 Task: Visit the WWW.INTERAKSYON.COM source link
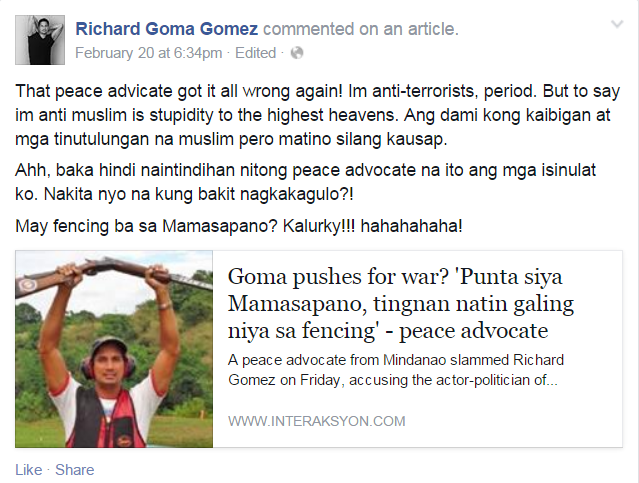click(x=317, y=421)
